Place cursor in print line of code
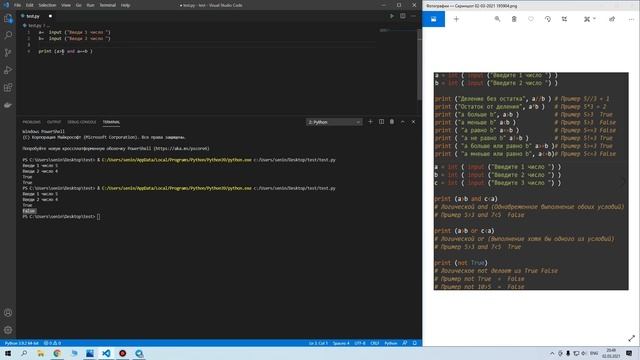This screenshot has width=640, height=360. tap(65, 51)
